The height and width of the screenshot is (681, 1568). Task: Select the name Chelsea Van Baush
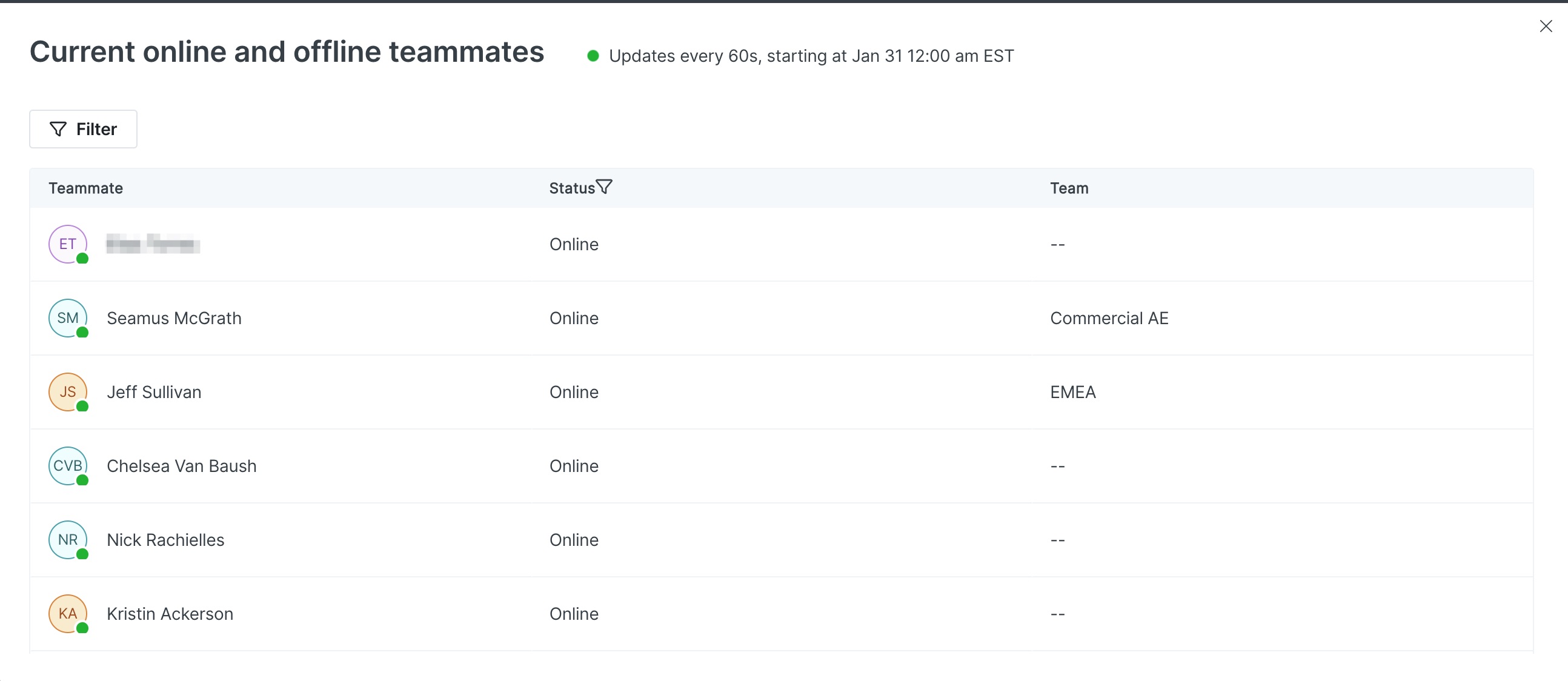(181, 466)
